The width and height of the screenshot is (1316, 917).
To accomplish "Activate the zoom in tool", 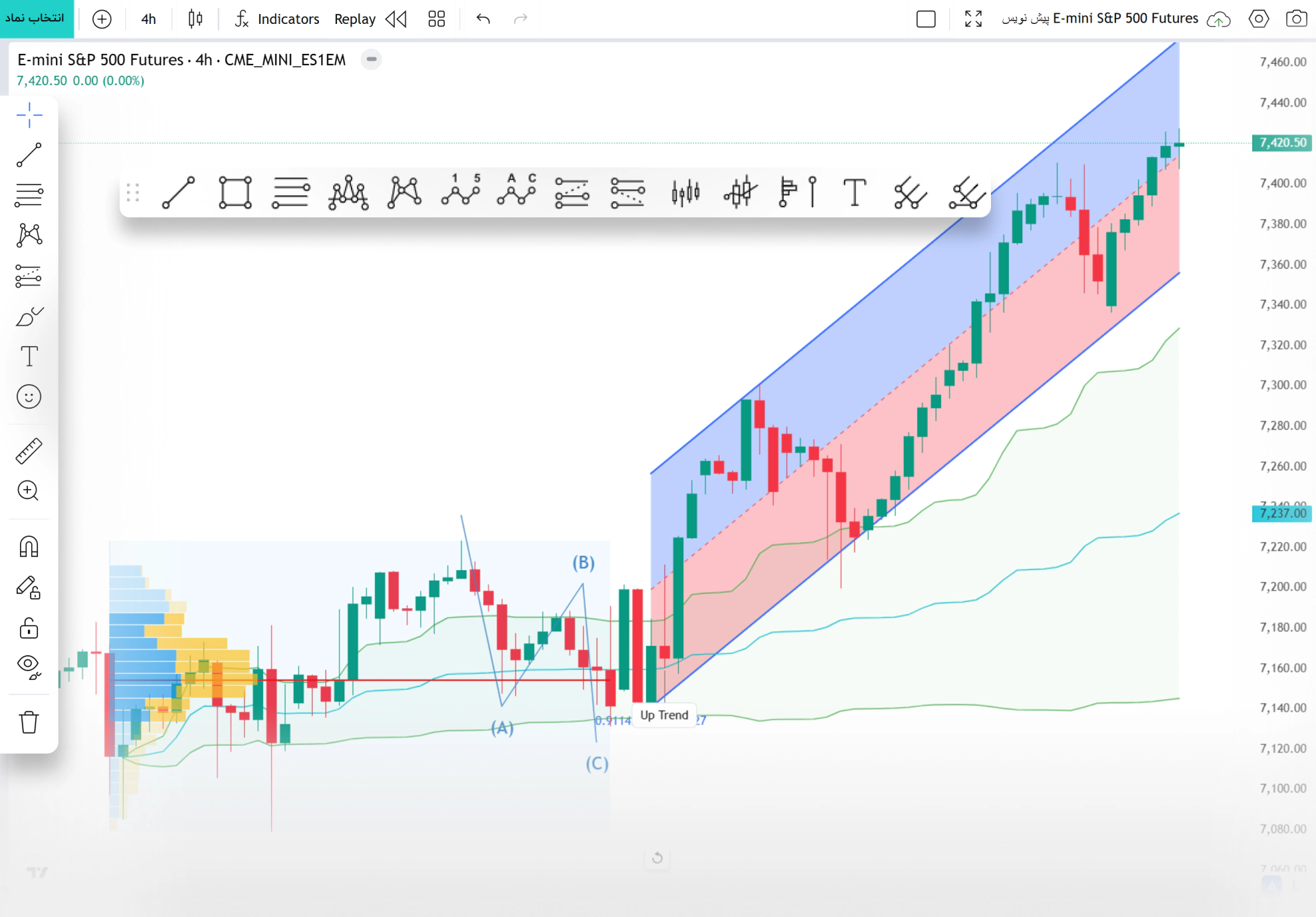I will click(x=29, y=491).
